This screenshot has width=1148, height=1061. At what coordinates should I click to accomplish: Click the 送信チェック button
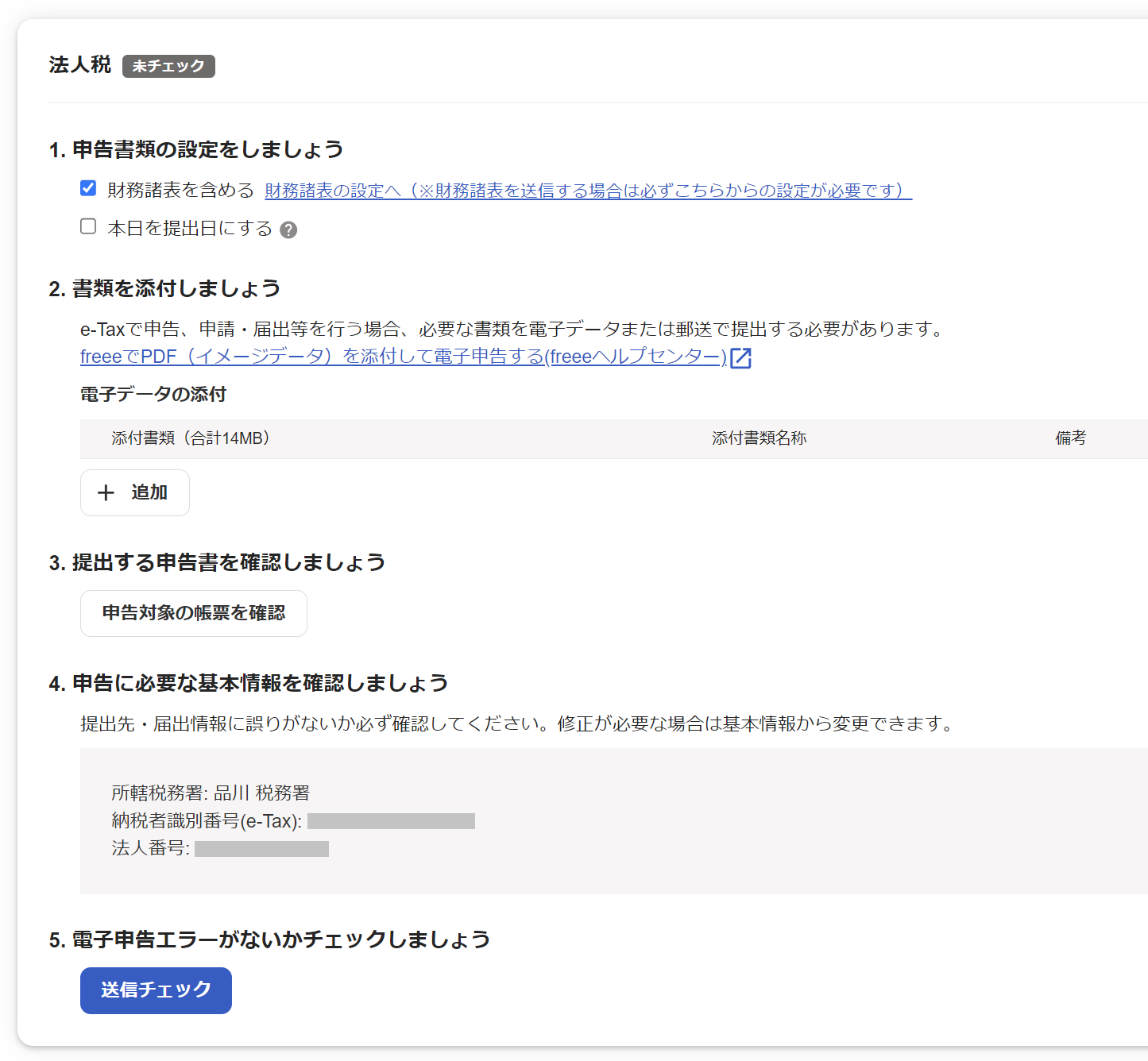(x=156, y=990)
